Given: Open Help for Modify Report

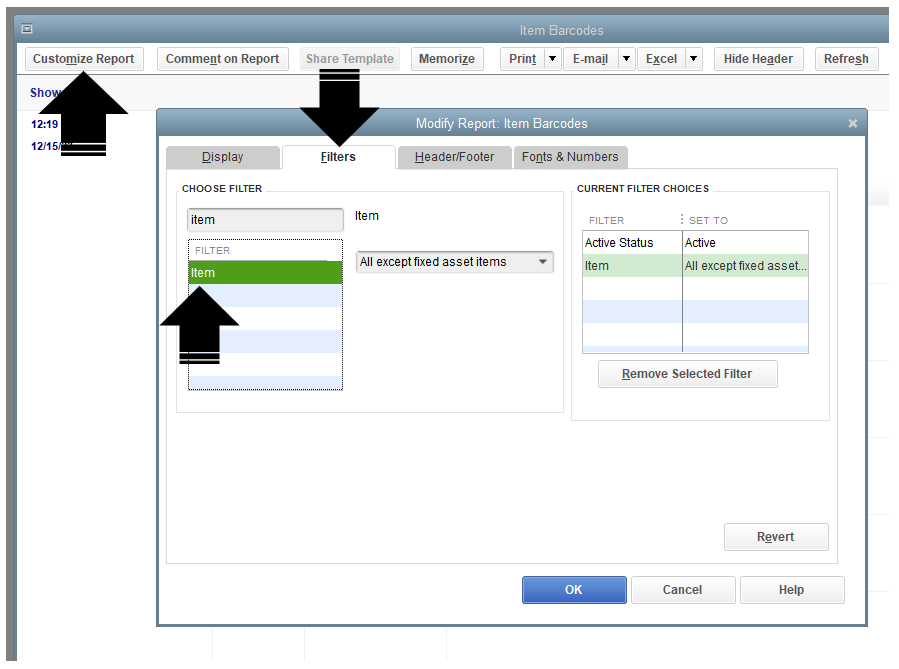Looking at the screenshot, I should pos(792,590).
